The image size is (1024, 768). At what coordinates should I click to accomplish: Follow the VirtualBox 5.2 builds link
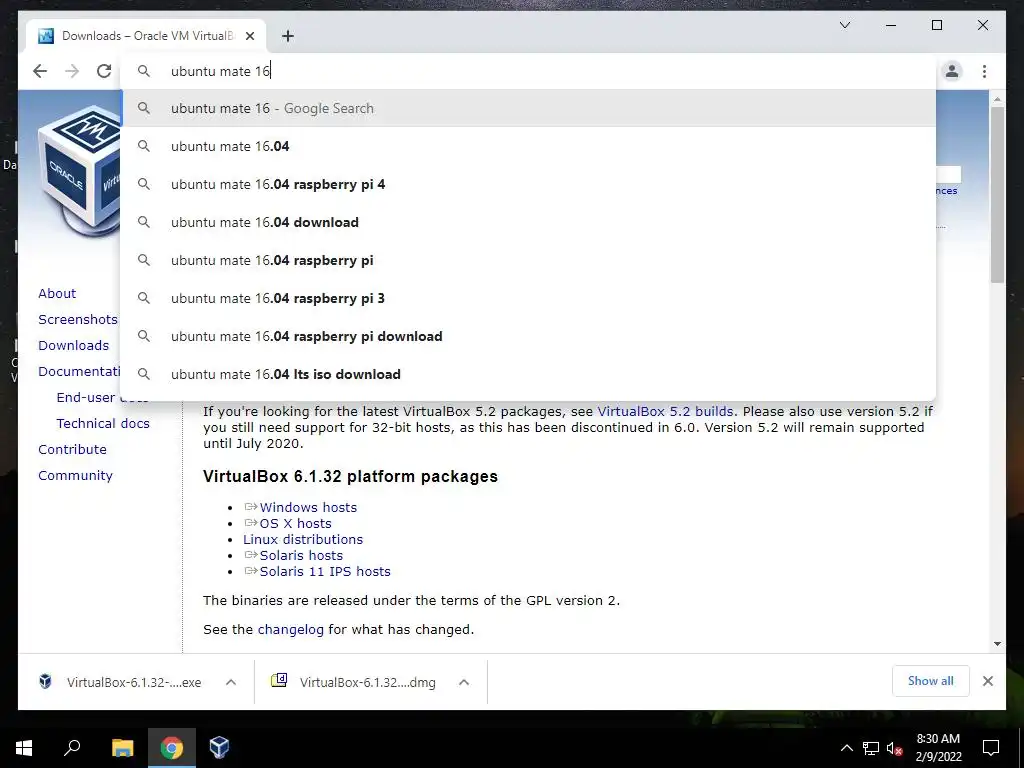665,411
